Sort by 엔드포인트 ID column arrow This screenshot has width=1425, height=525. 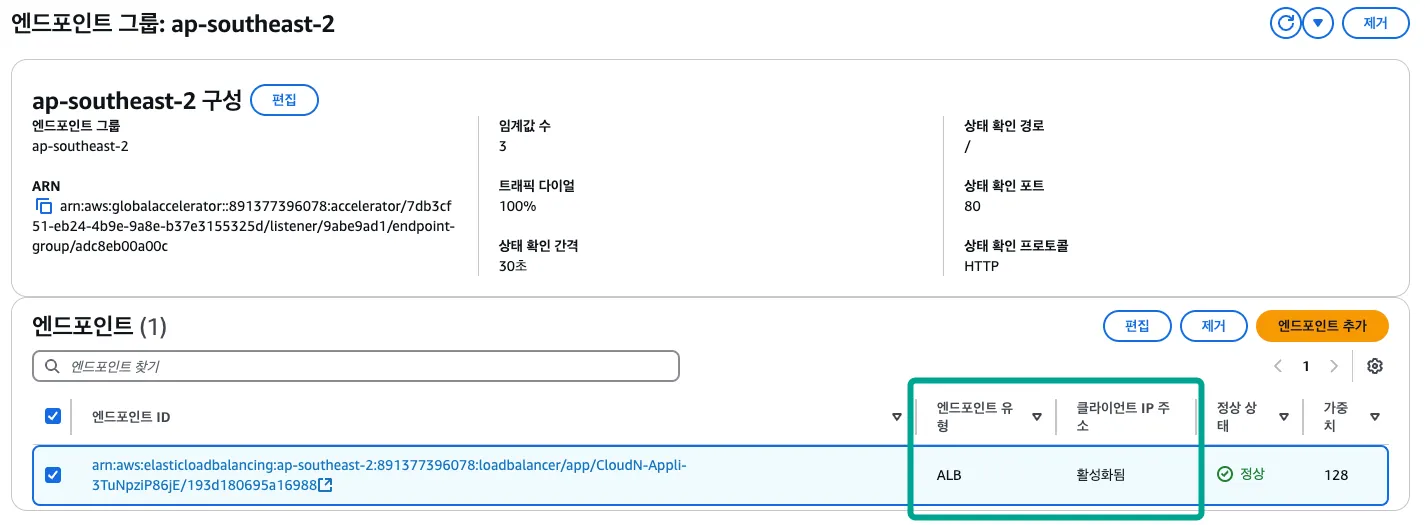coord(897,417)
